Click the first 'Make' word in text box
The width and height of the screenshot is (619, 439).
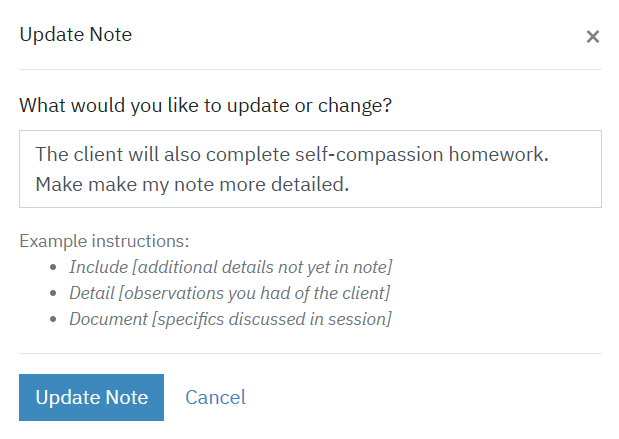tap(59, 184)
